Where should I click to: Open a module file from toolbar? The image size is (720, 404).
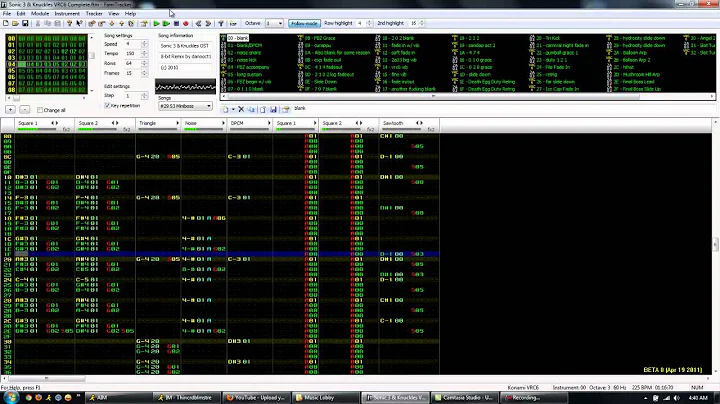(16, 23)
